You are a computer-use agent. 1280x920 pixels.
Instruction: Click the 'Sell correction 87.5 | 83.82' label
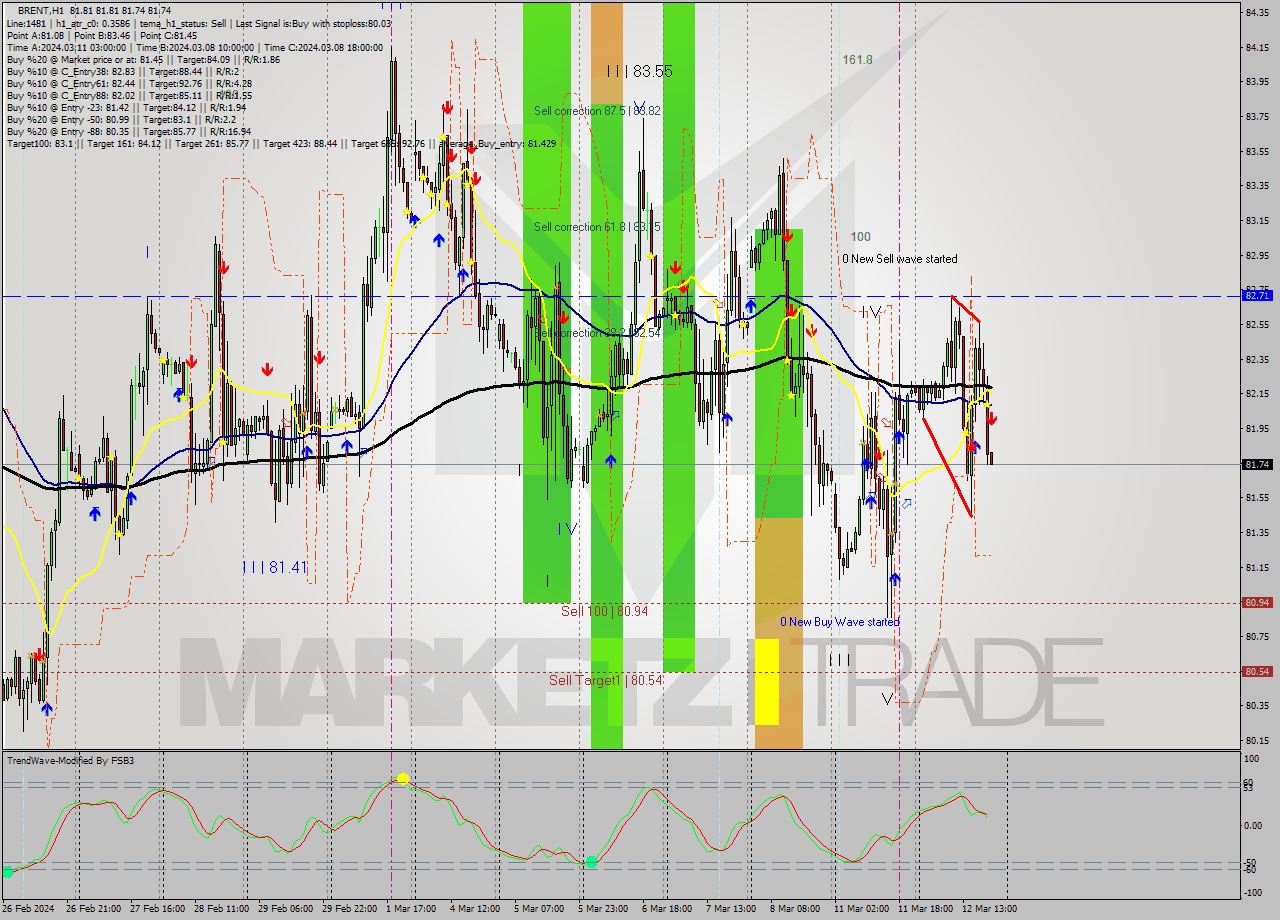(597, 111)
